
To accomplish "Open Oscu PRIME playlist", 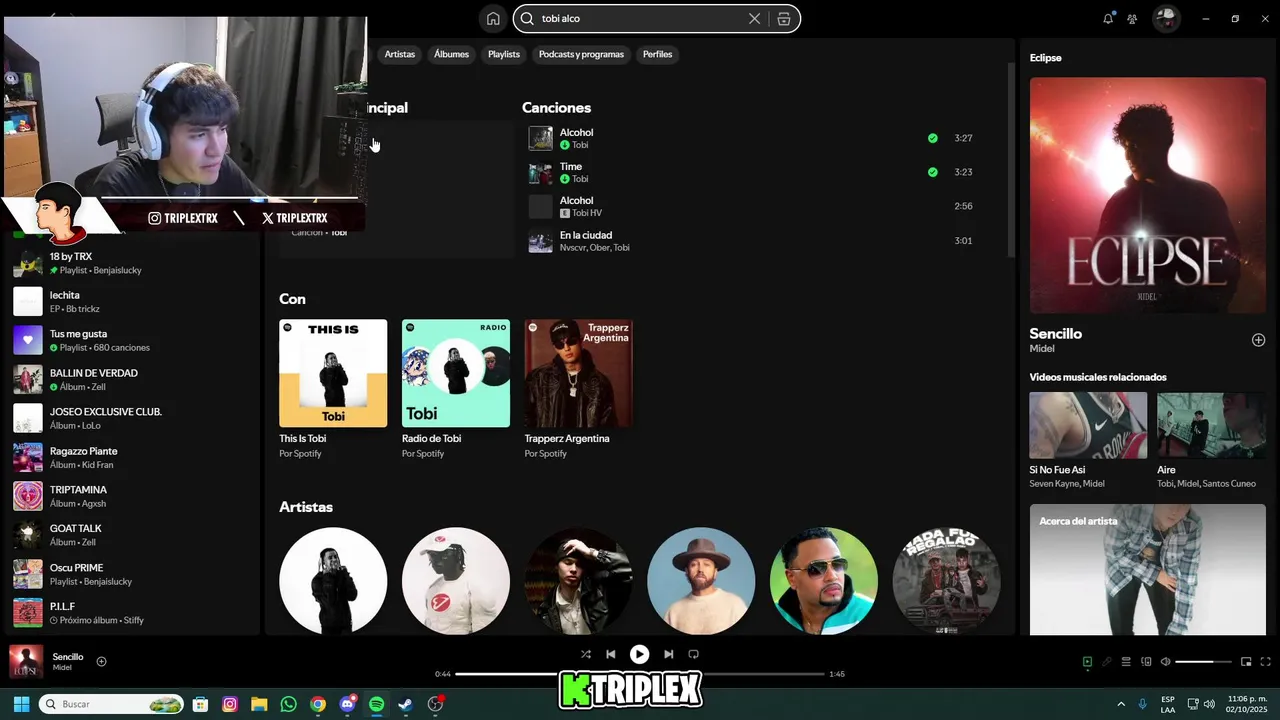I will pos(130,574).
